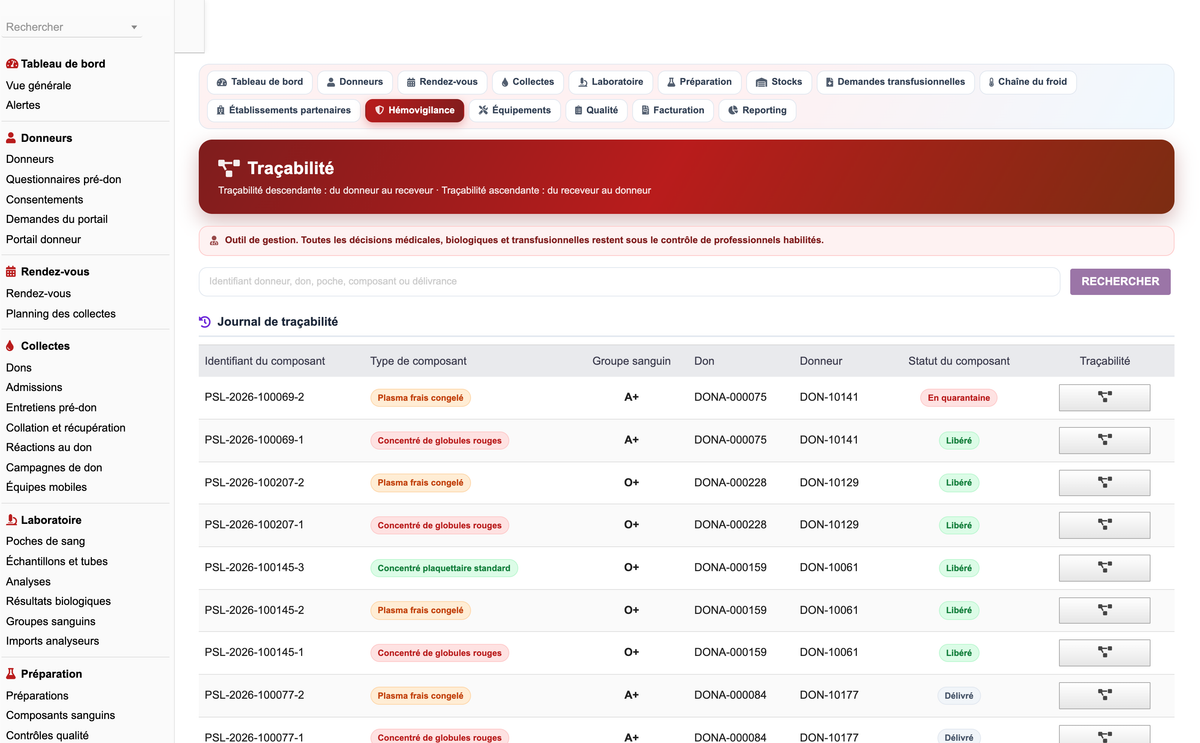
Task: Open the Demandes transfusionnelles tab
Action: pos(896,82)
